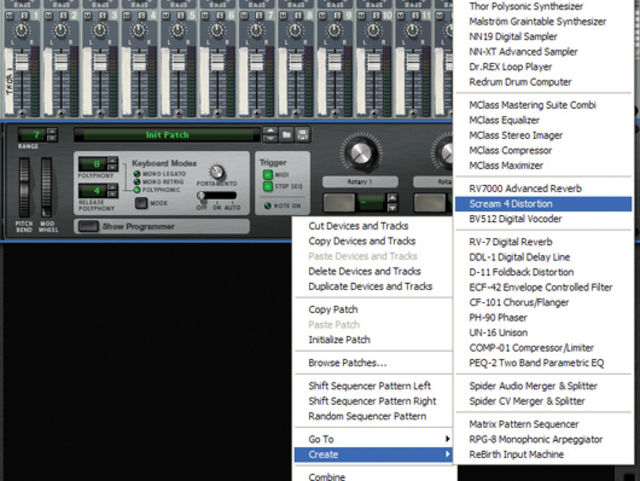
Task: Open the patch browser folder icon
Action: (287, 134)
